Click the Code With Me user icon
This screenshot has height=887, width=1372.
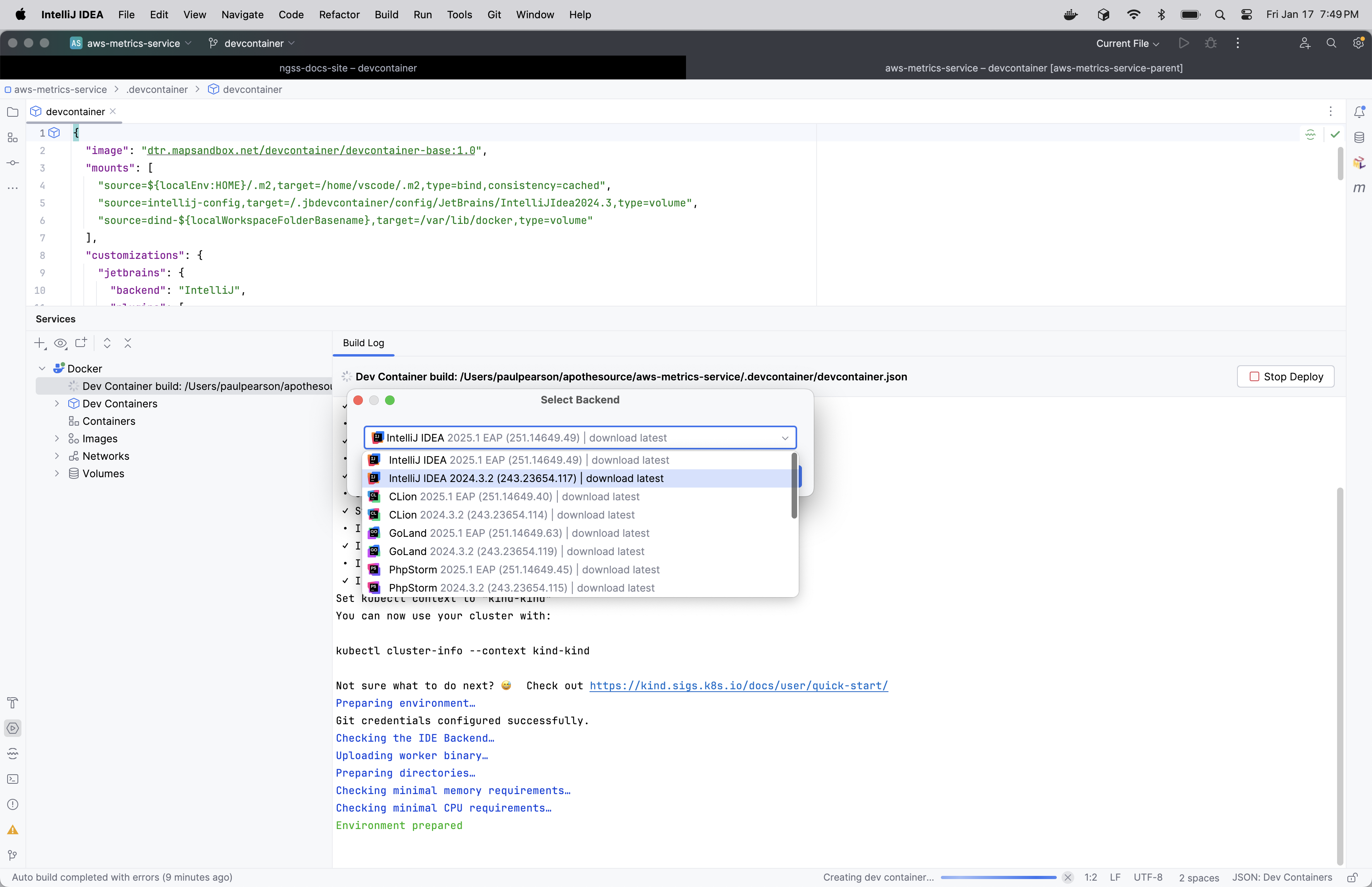tap(1304, 43)
